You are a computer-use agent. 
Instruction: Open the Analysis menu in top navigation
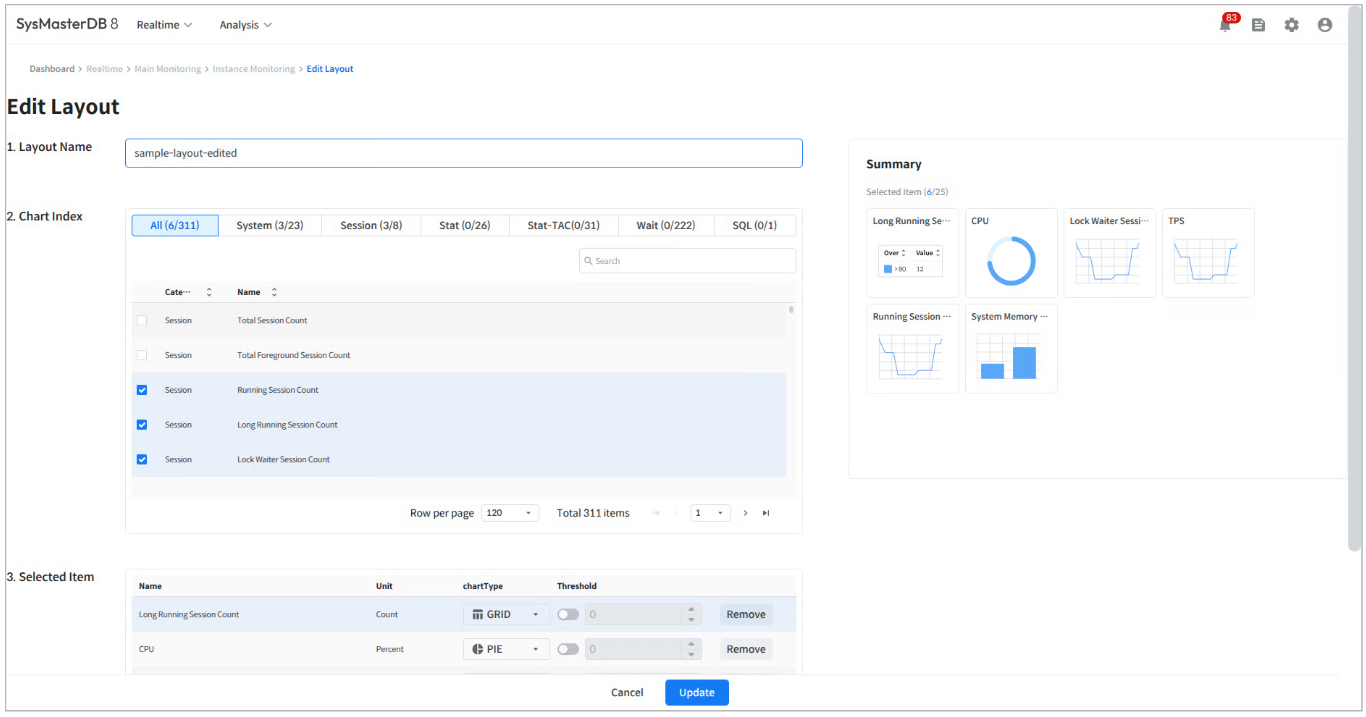[245, 25]
